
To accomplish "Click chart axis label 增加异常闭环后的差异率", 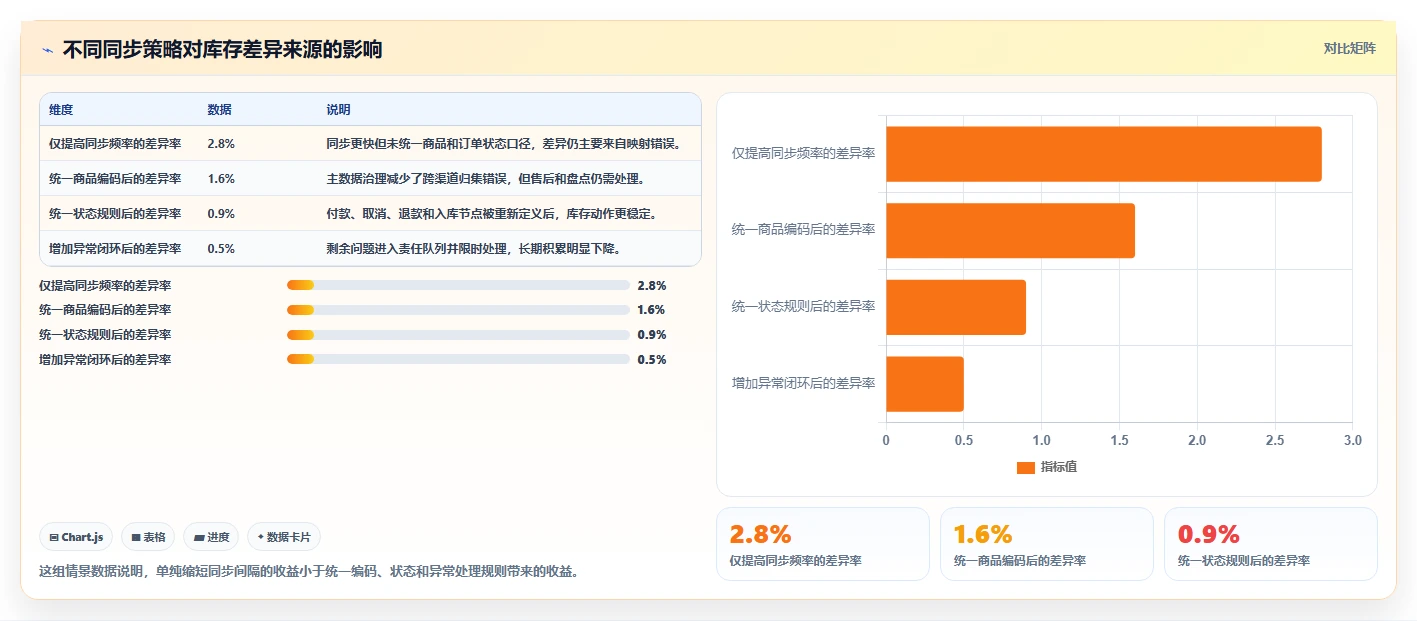I will pyautogui.click(x=803, y=383).
